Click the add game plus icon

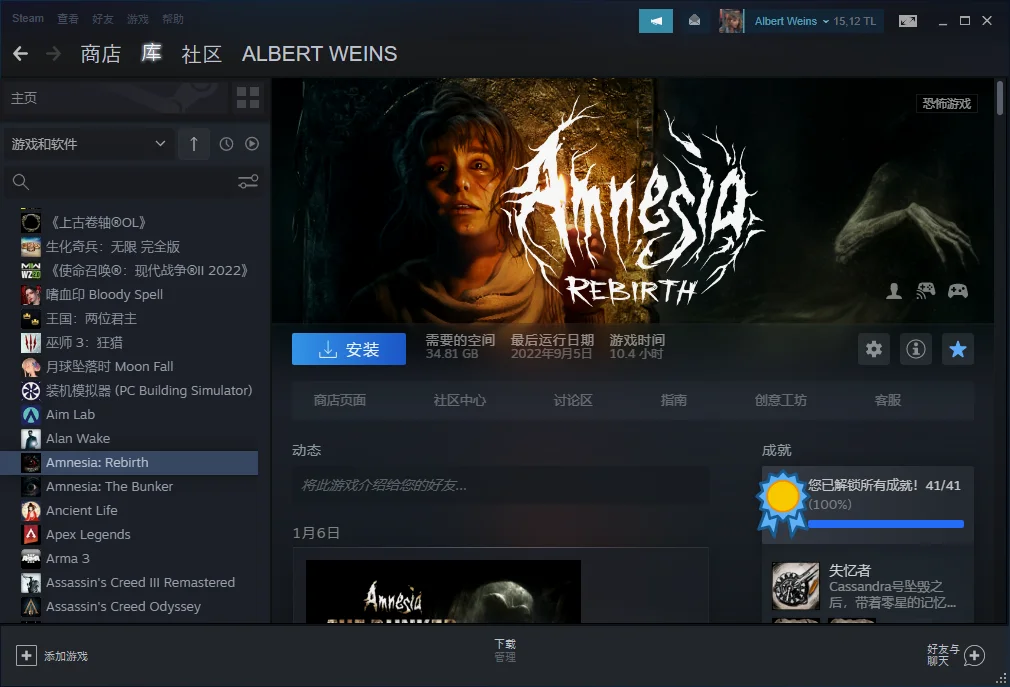coord(26,655)
